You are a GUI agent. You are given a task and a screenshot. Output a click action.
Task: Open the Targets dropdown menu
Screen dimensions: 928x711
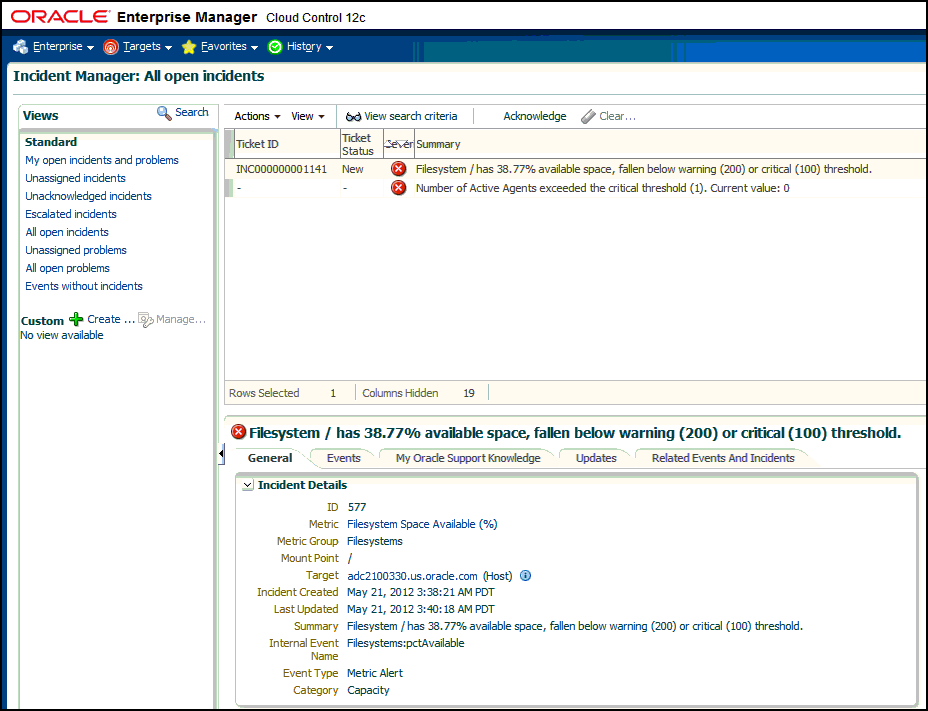pyautogui.click(x=147, y=47)
